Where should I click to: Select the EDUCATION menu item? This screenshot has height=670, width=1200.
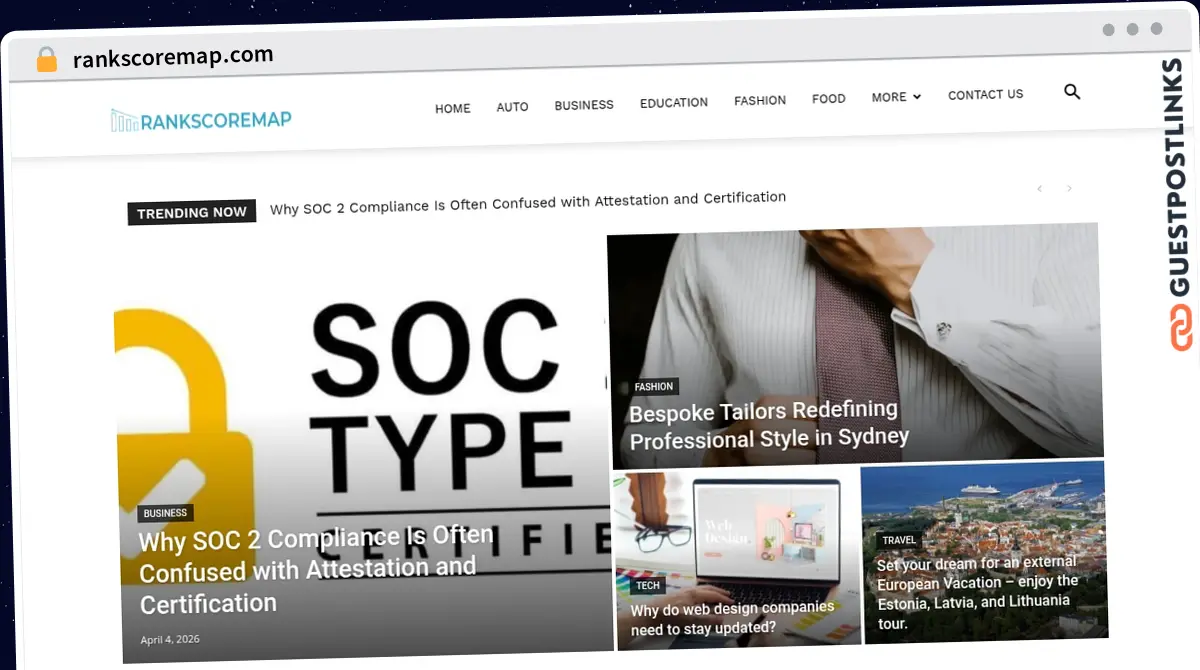[x=674, y=102]
